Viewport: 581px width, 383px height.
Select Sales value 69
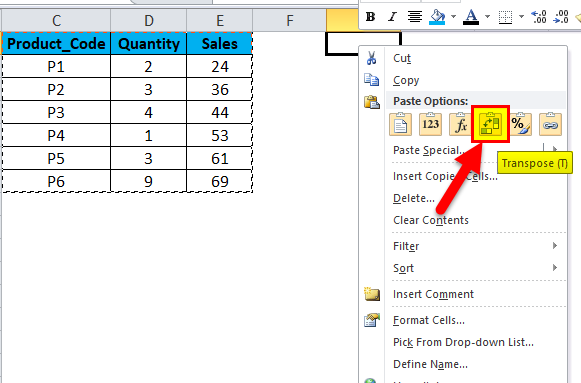(x=220, y=181)
